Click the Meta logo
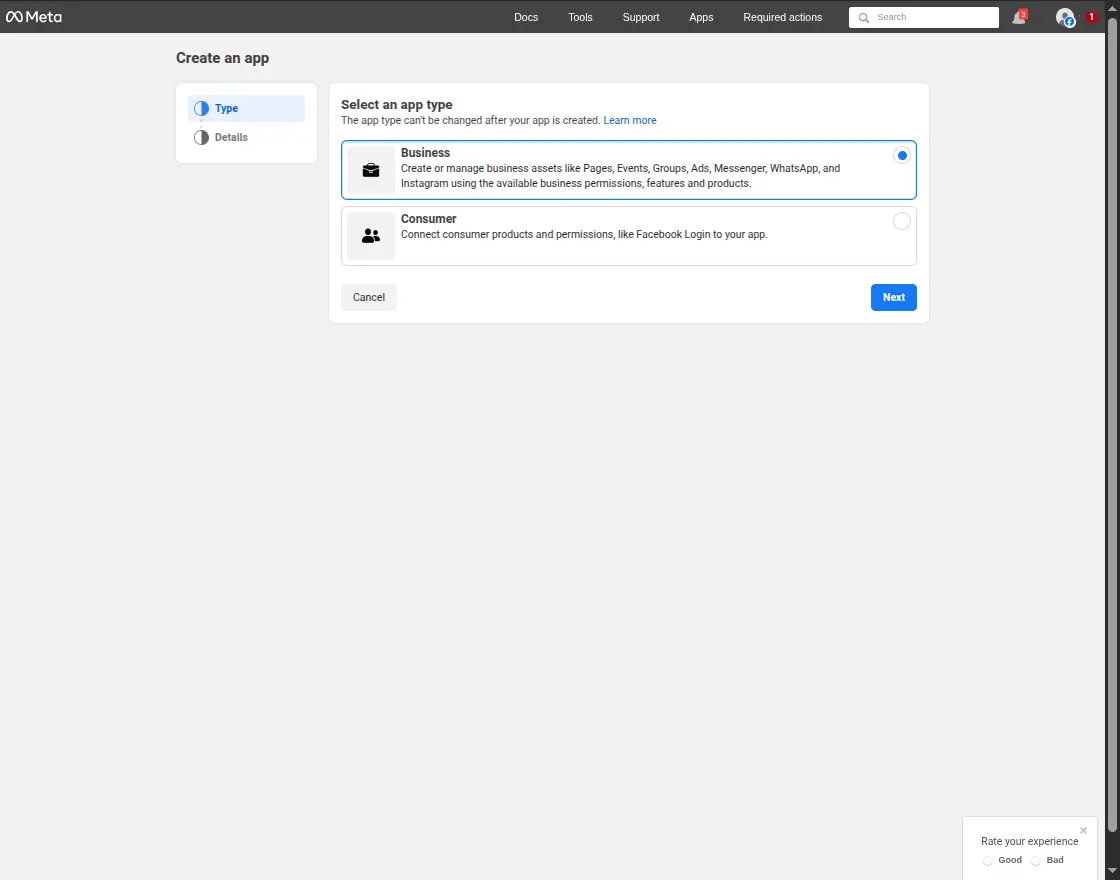This screenshot has height=880, width=1120. (x=35, y=16)
